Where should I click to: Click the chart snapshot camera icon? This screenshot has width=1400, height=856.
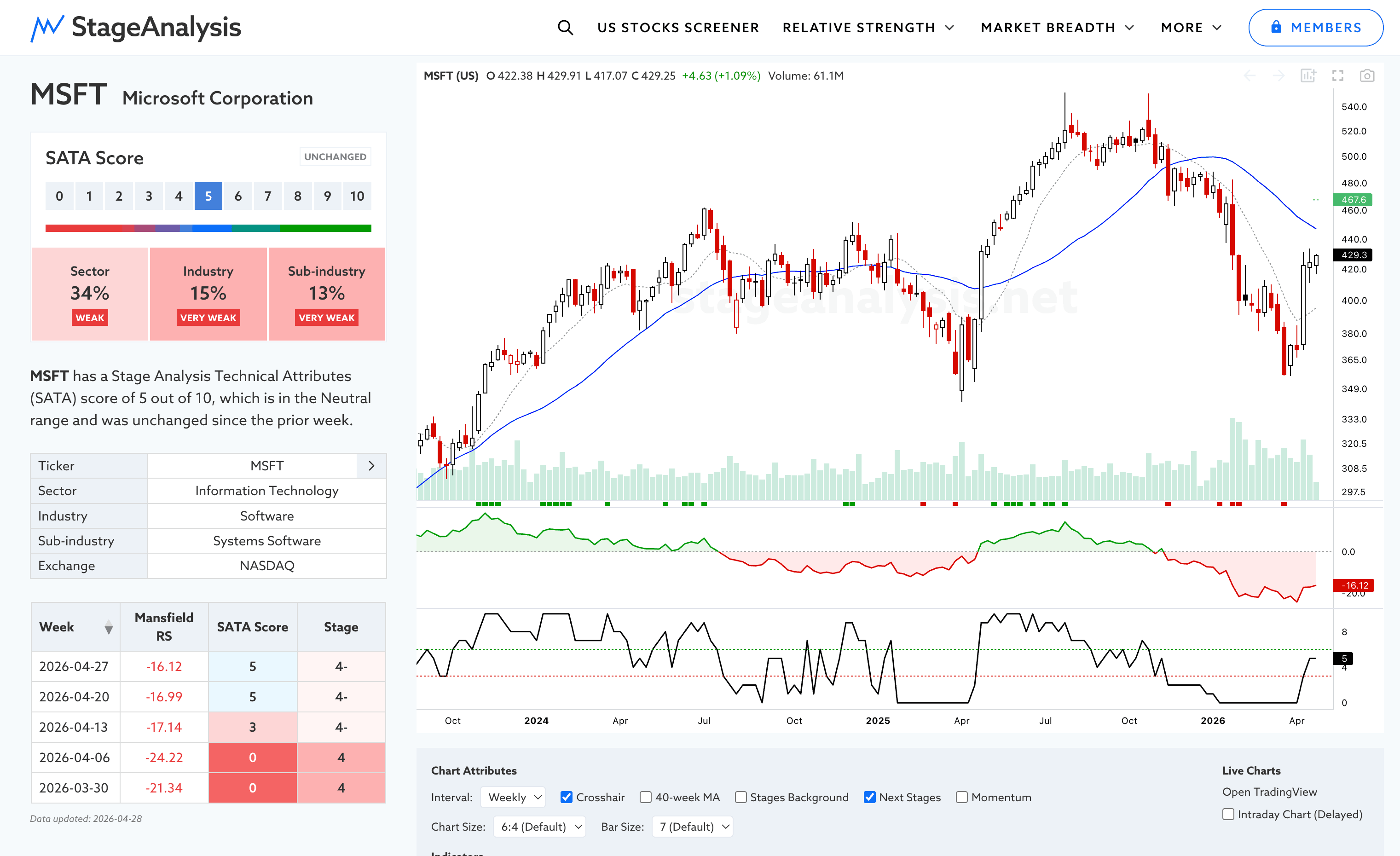coord(1366,75)
